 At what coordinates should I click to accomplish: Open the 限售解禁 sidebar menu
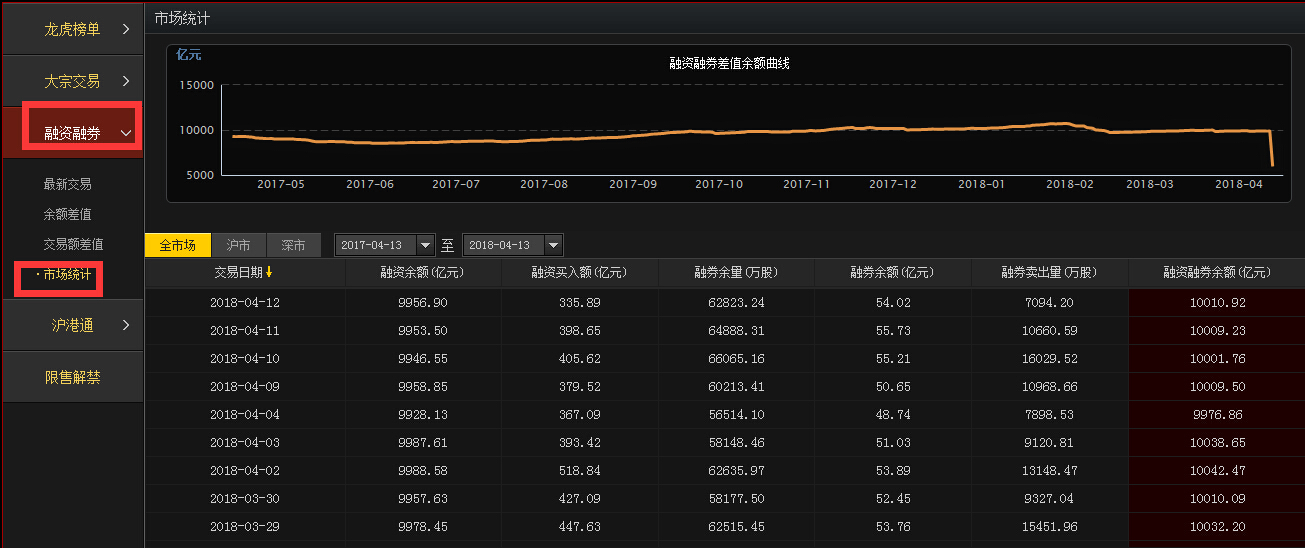tap(72, 378)
